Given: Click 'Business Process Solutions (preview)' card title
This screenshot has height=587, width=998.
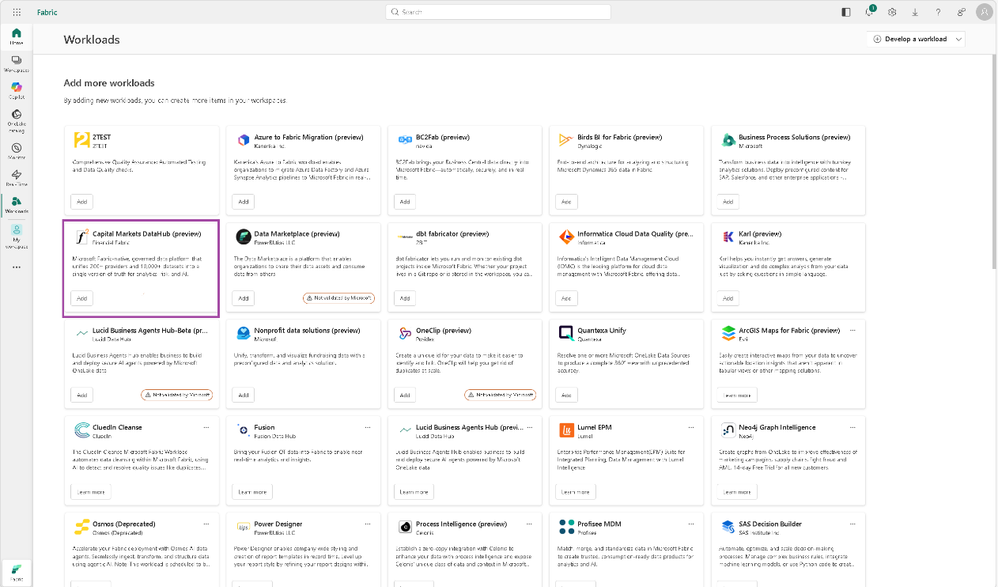Looking at the screenshot, I should click(794, 137).
